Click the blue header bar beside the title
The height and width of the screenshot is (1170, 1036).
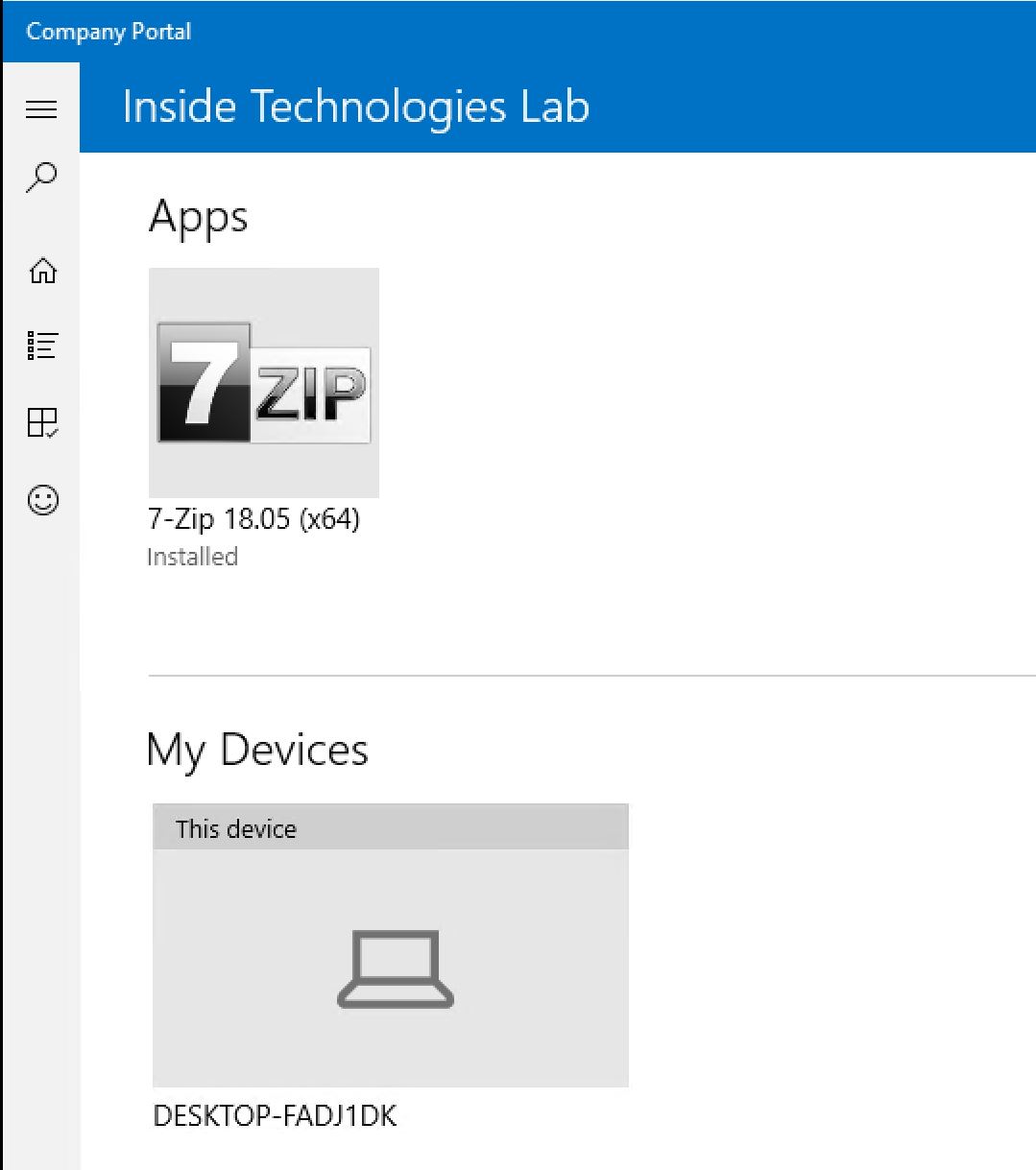point(816,107)
